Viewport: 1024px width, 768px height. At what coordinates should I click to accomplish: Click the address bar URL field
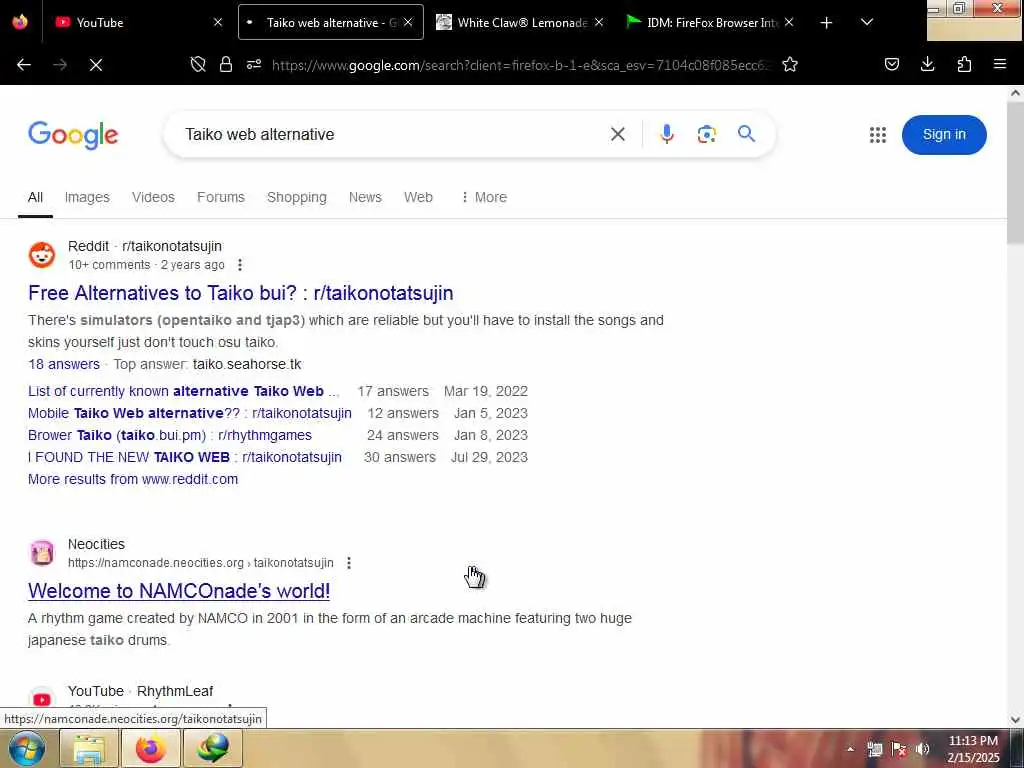(x=521, y=65)
